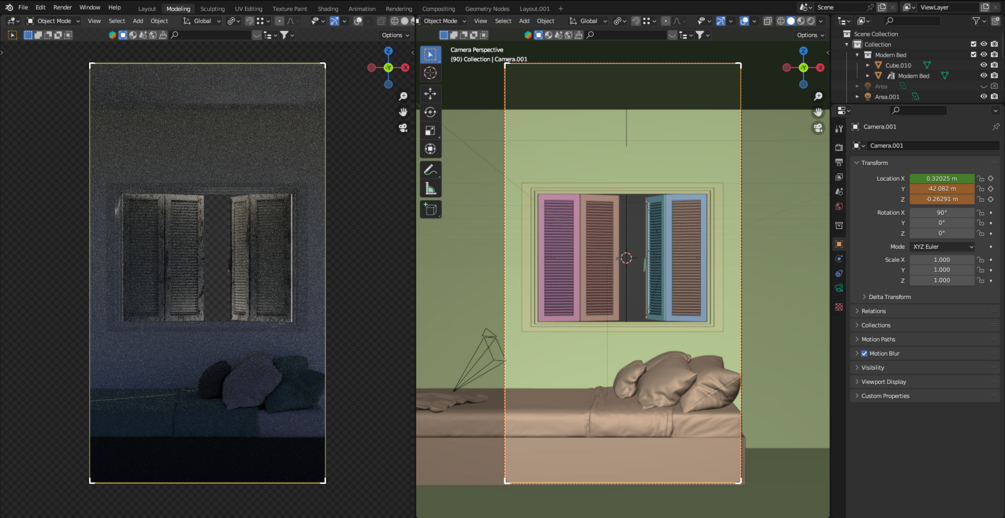Image resolution: width=1005 pixels, height=518 pixels.
Task: Select the Measure tool
Action: click(430, 188)
